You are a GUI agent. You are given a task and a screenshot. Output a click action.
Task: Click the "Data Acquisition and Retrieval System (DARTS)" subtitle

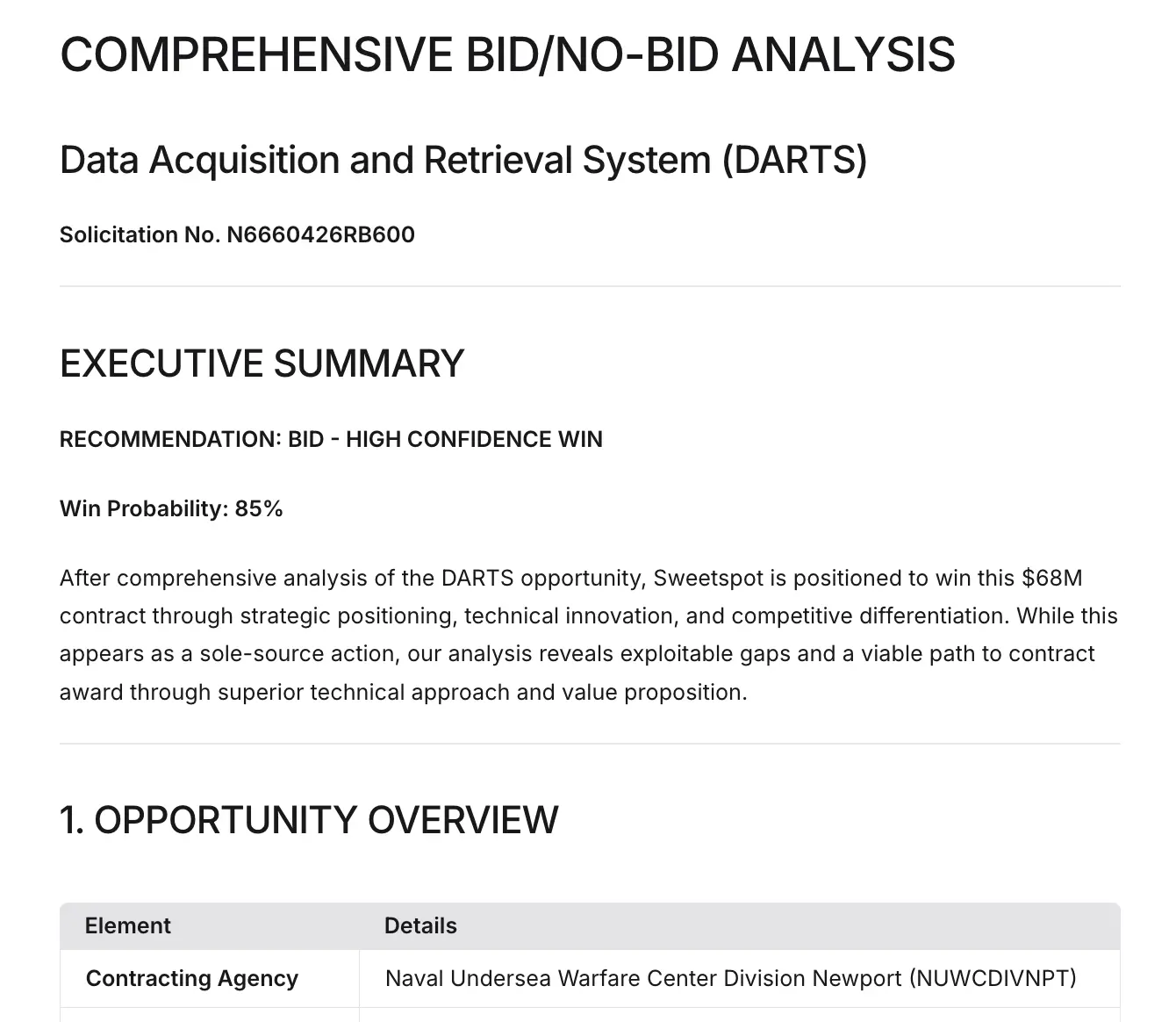pos(463,160)
